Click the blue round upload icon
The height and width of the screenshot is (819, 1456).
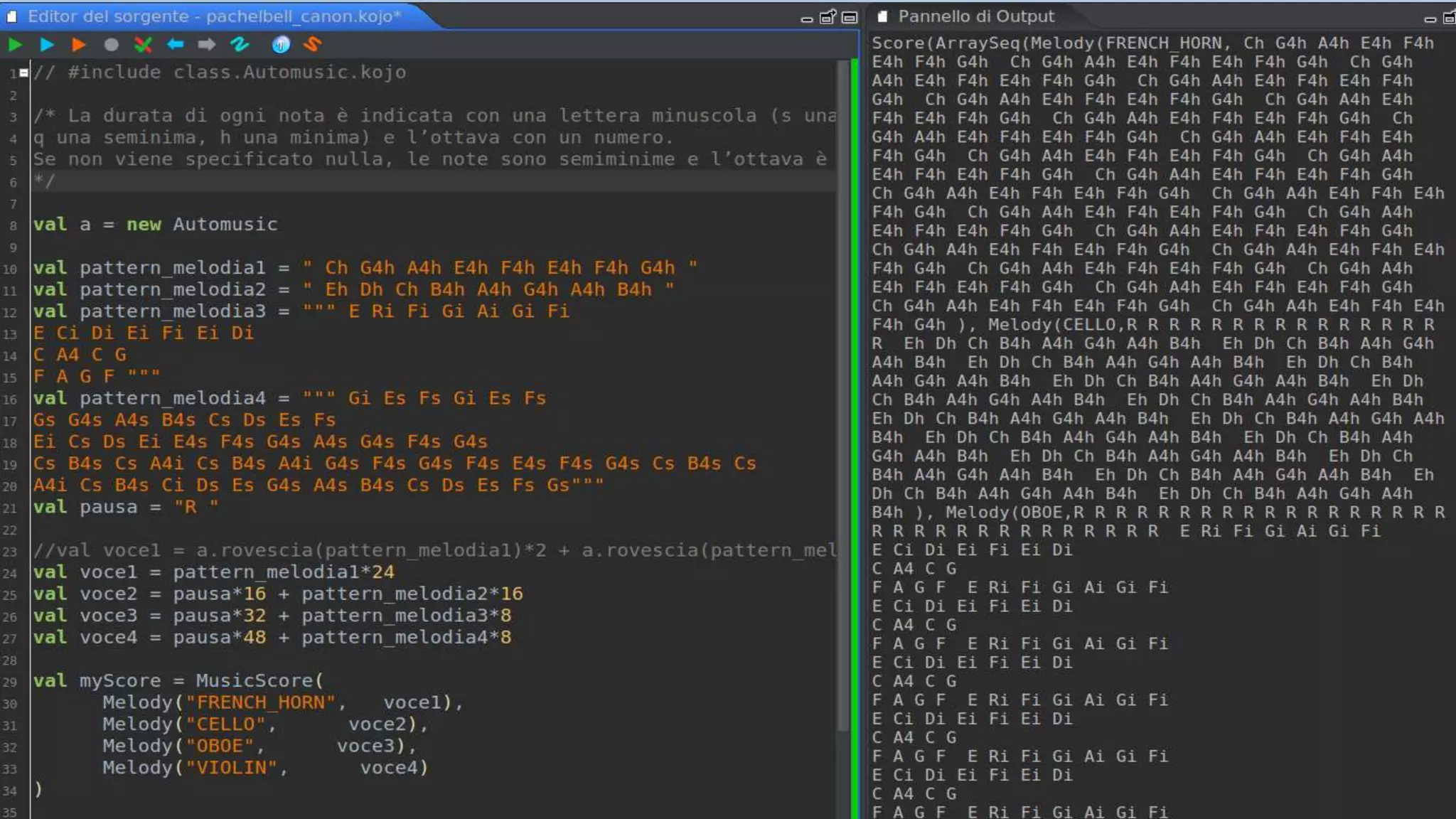(x=281, y=45)
